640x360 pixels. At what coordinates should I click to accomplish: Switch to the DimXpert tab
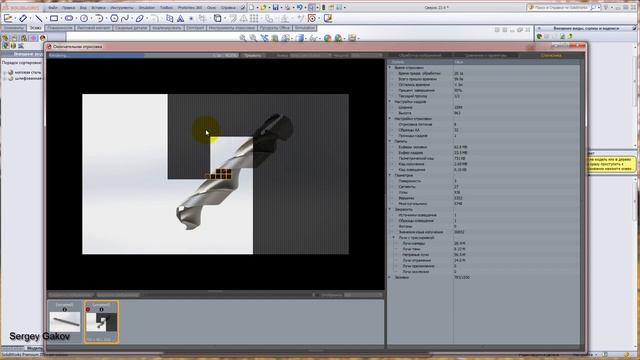195,28
